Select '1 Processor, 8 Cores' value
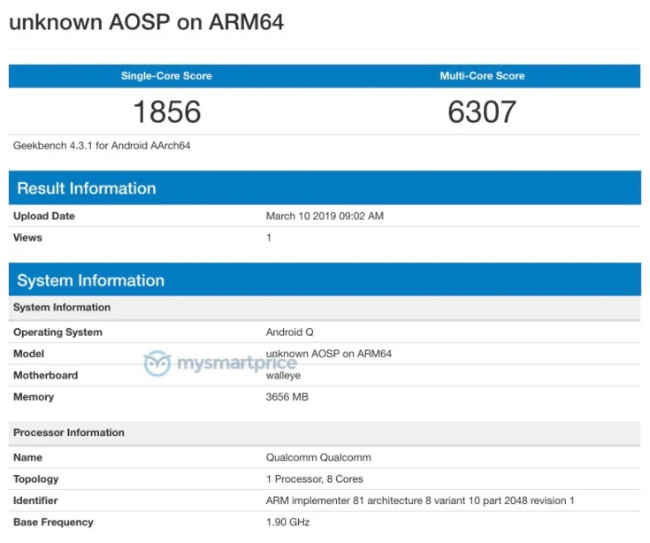 315,479
